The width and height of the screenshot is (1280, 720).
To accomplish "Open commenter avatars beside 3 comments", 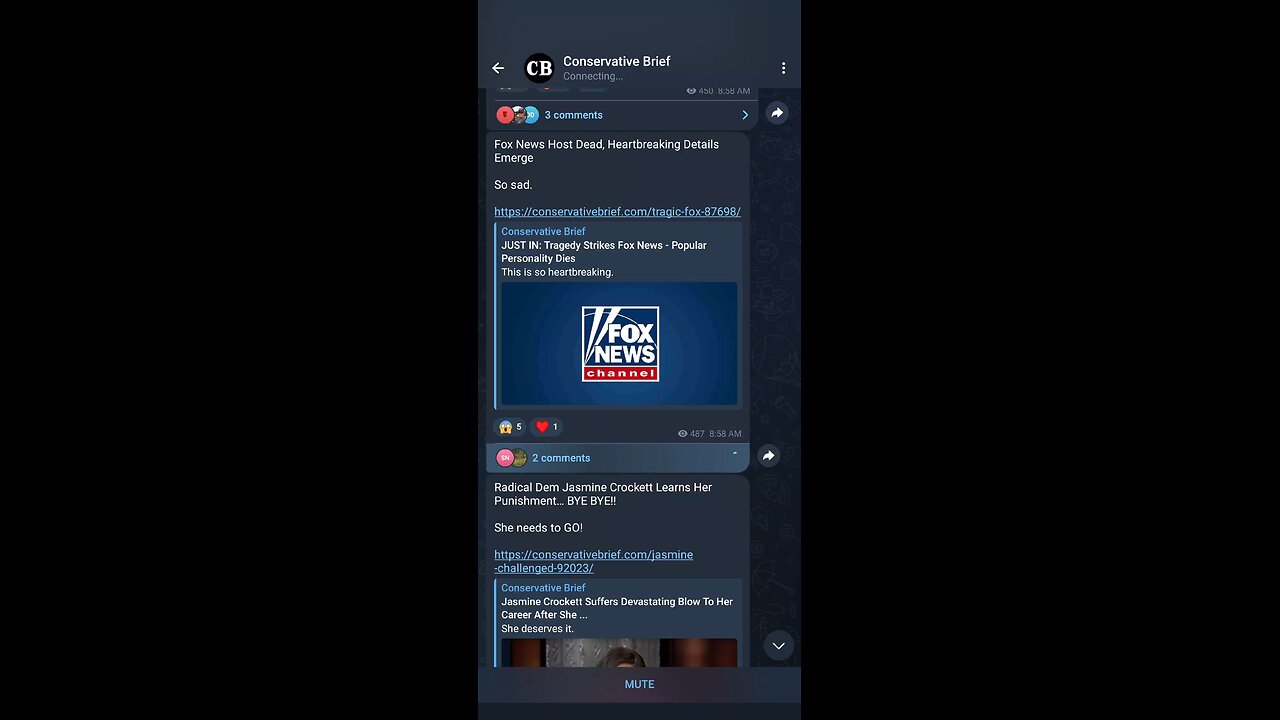I will tap(517, 115).
